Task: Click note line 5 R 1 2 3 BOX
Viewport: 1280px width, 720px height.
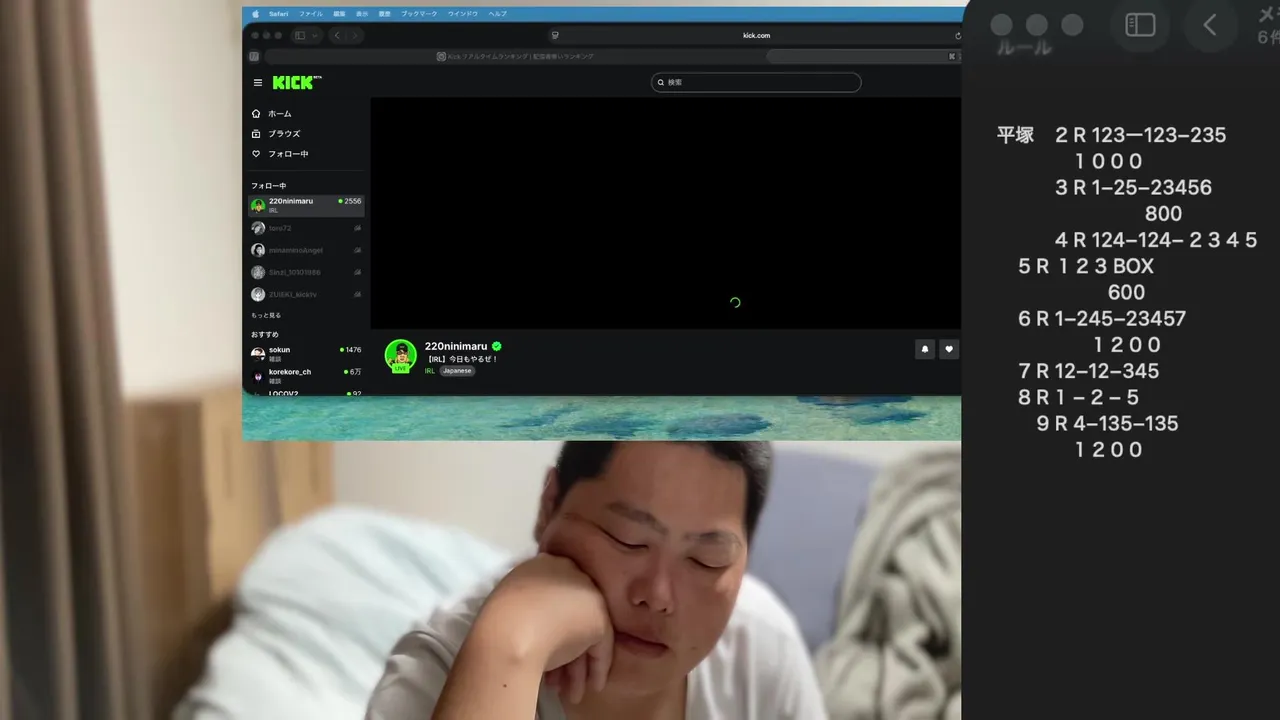Action: 1086,266
